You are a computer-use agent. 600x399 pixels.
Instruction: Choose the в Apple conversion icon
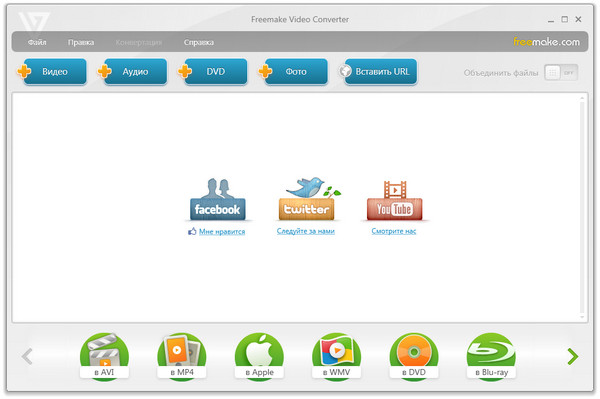[x=259, y=356]
